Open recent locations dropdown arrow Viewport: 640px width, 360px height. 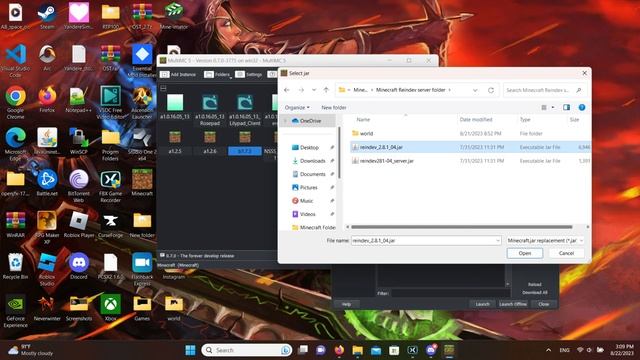[314, 90]
